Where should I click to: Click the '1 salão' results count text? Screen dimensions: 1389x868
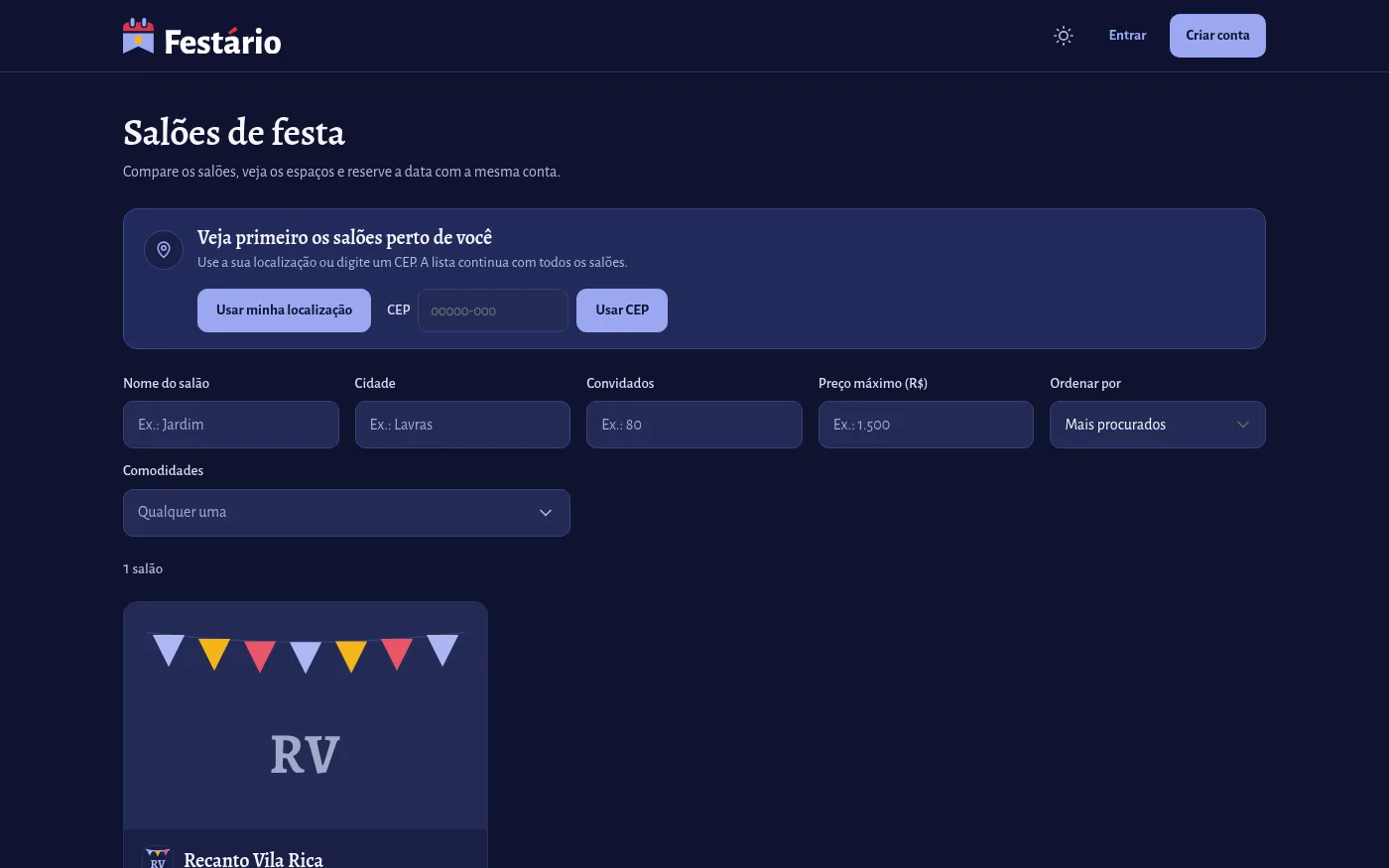[x=143, y=568]
